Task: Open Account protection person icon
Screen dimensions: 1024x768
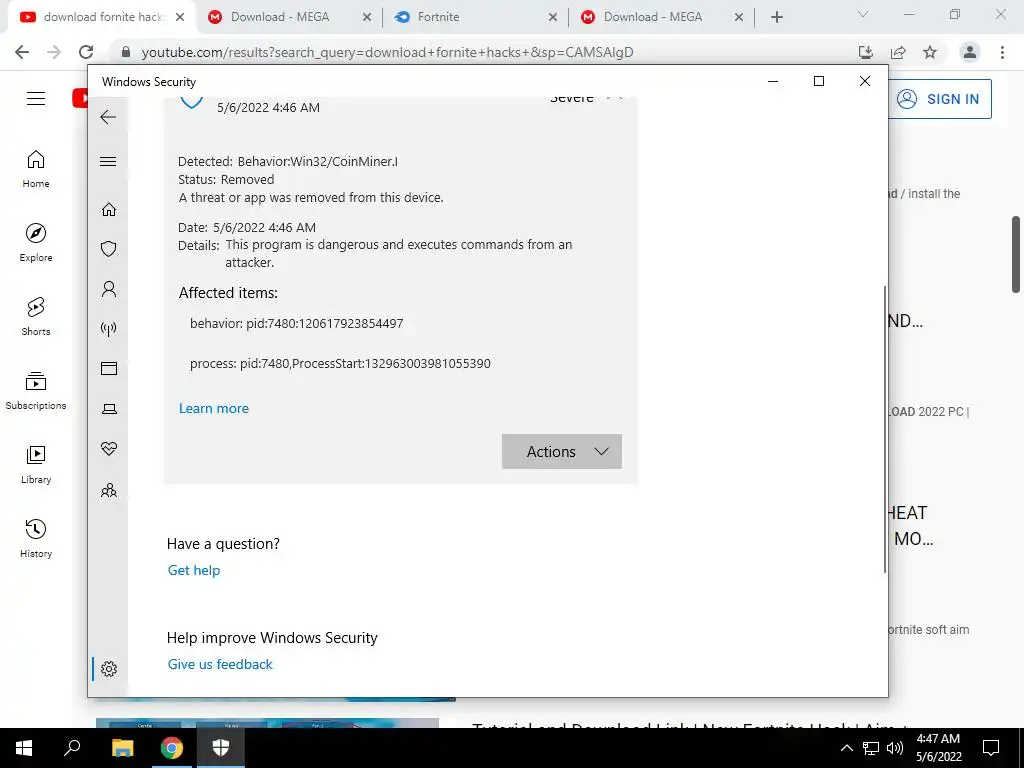Action: [x=108, y=289]
